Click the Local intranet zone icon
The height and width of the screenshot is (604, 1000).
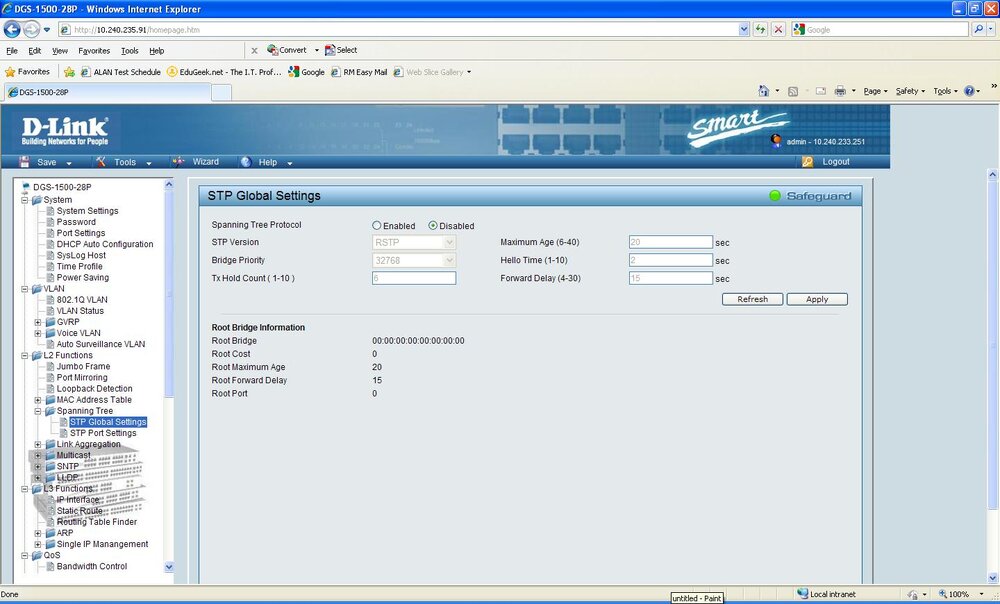pos(803,594)
